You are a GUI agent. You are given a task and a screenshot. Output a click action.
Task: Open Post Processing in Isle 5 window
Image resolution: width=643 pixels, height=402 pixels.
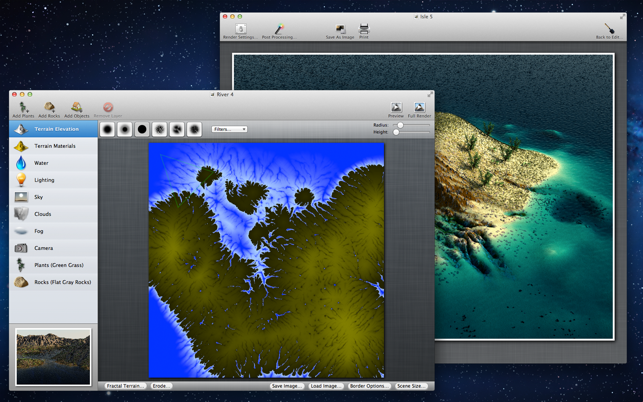click(279, 31)
